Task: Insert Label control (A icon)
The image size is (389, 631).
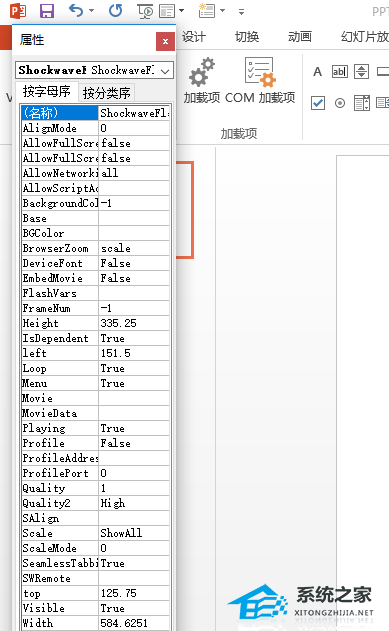Action: (x=317, y=72)
